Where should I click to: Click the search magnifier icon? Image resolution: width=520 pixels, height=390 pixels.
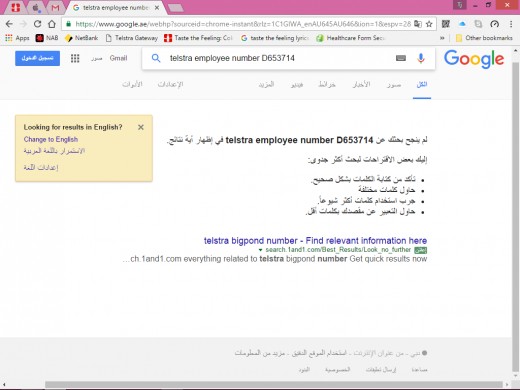(156, 58)
